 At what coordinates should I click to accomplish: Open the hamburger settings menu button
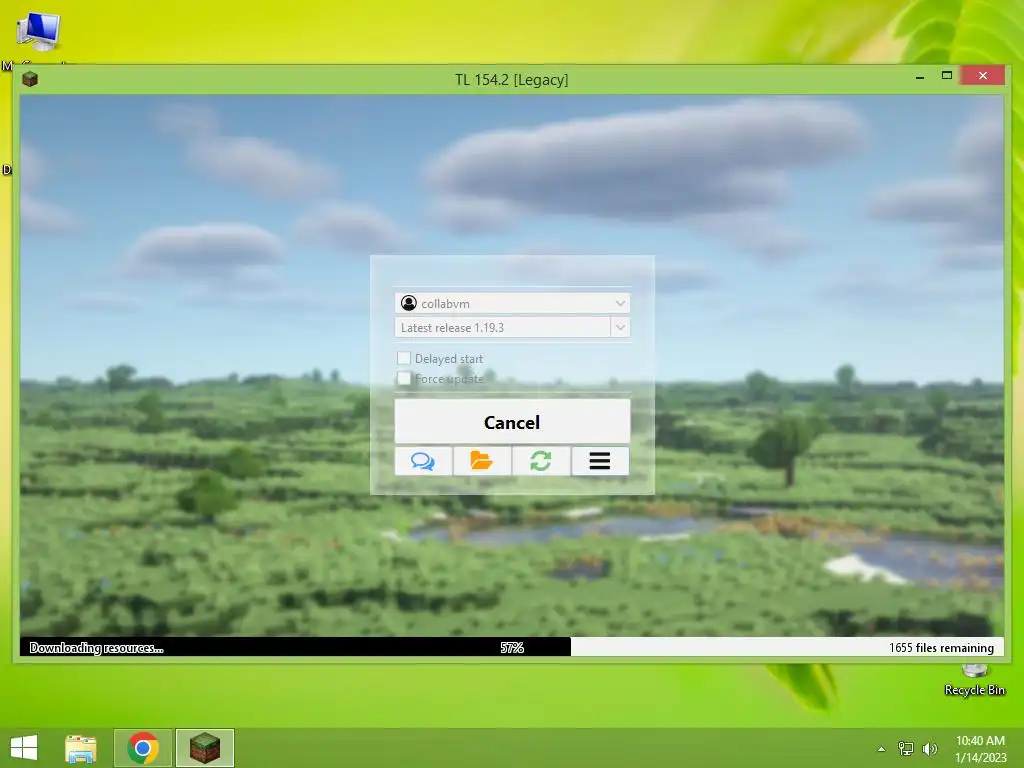click(600, 461)
